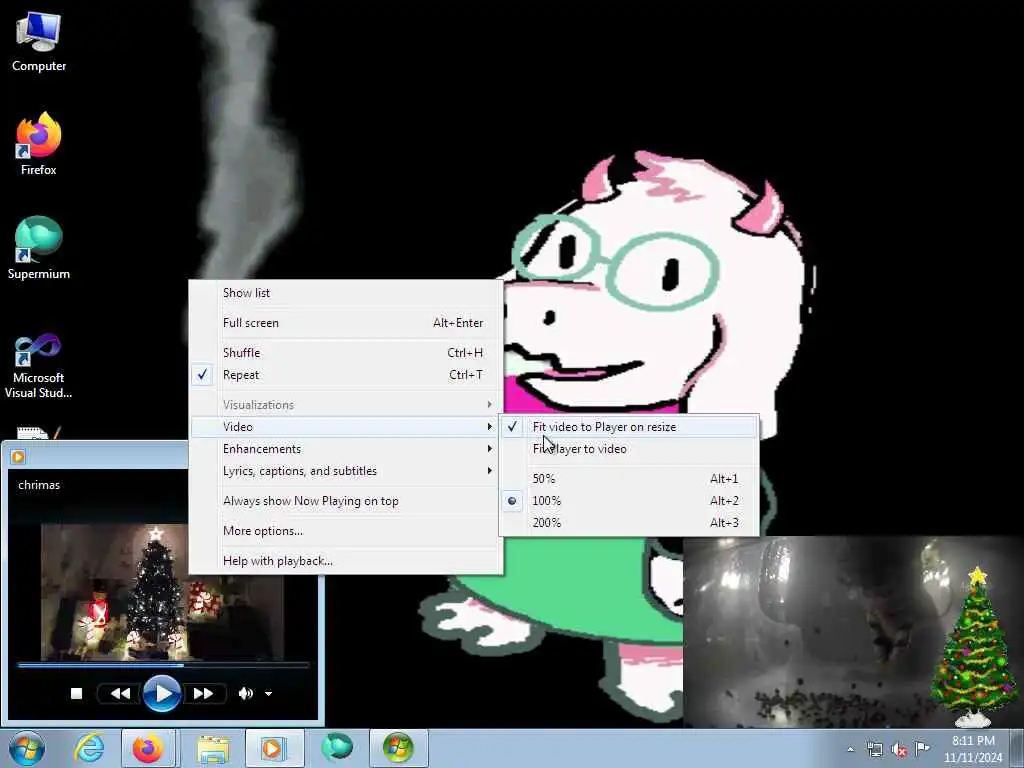The height and width of the screenshot is (768, 1024).
Task: Open Help with playback...
Action: 346,561
